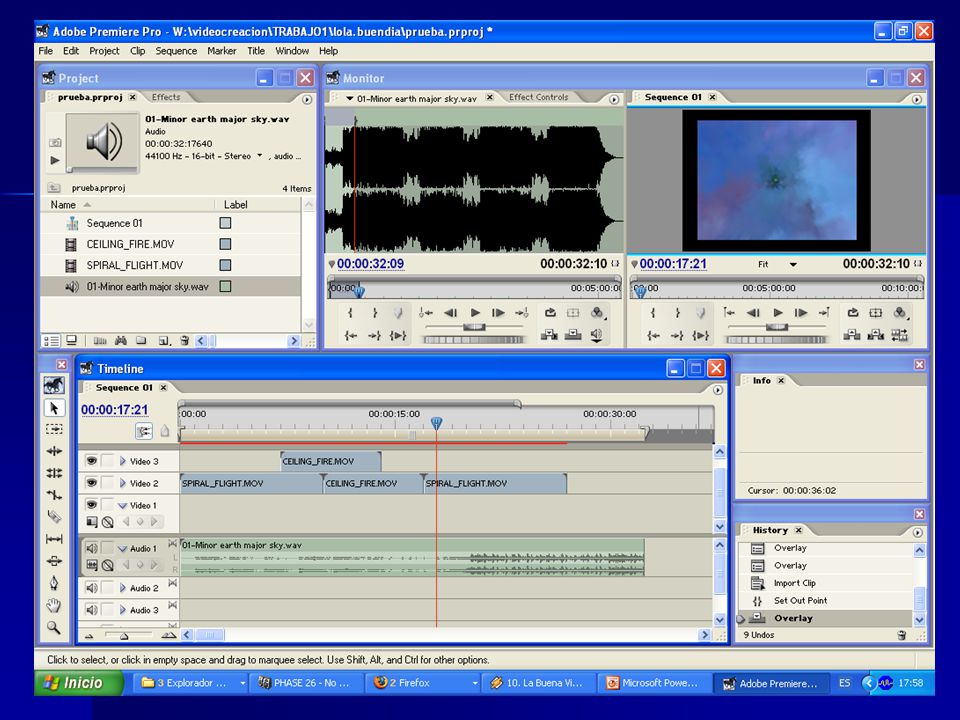This screenshot has height=720, width=960.
Task: Select the Hand tool
Action: 54,605
